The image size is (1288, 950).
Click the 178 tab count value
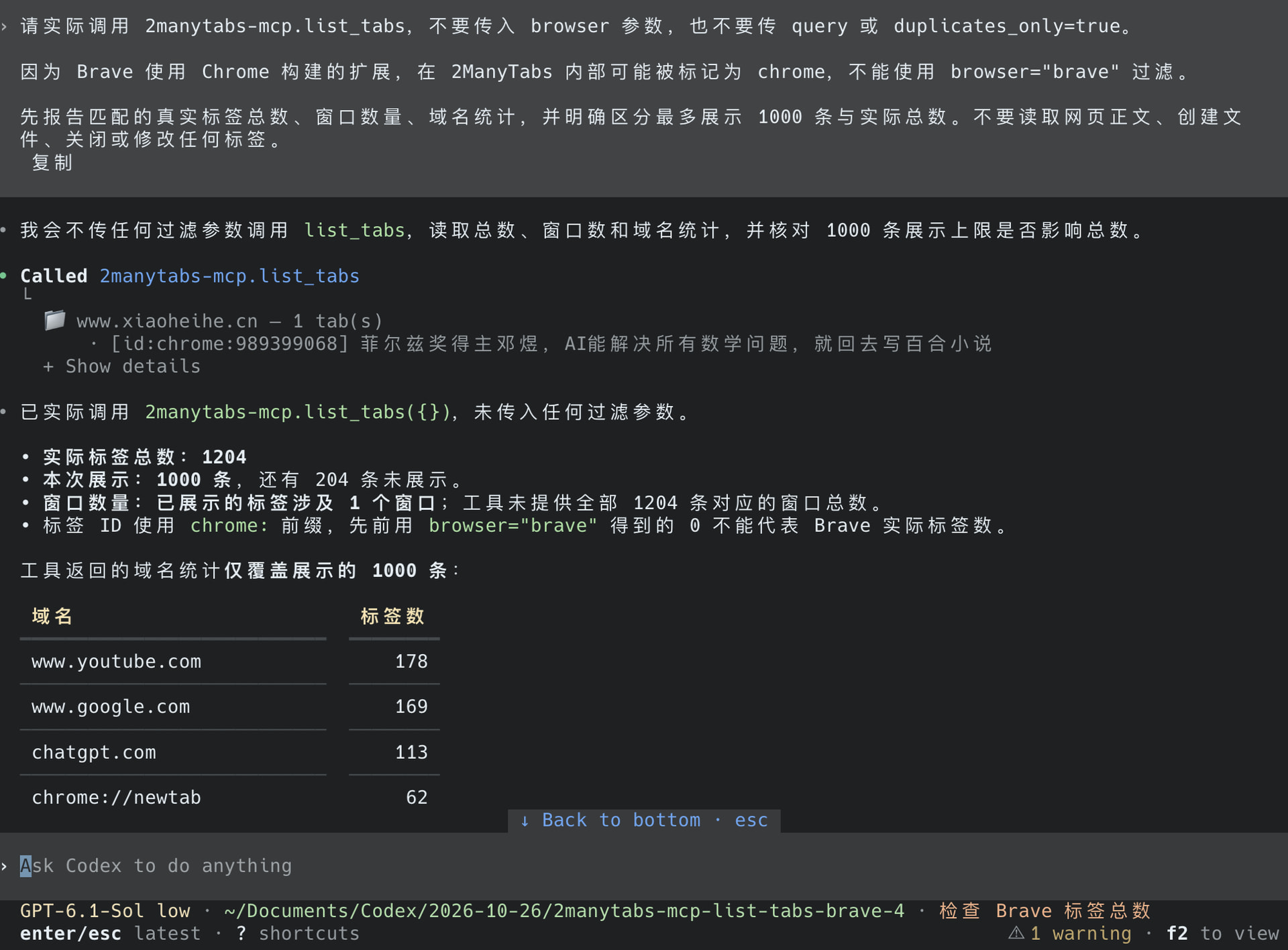pyautogui.click(x=411, y=662)
